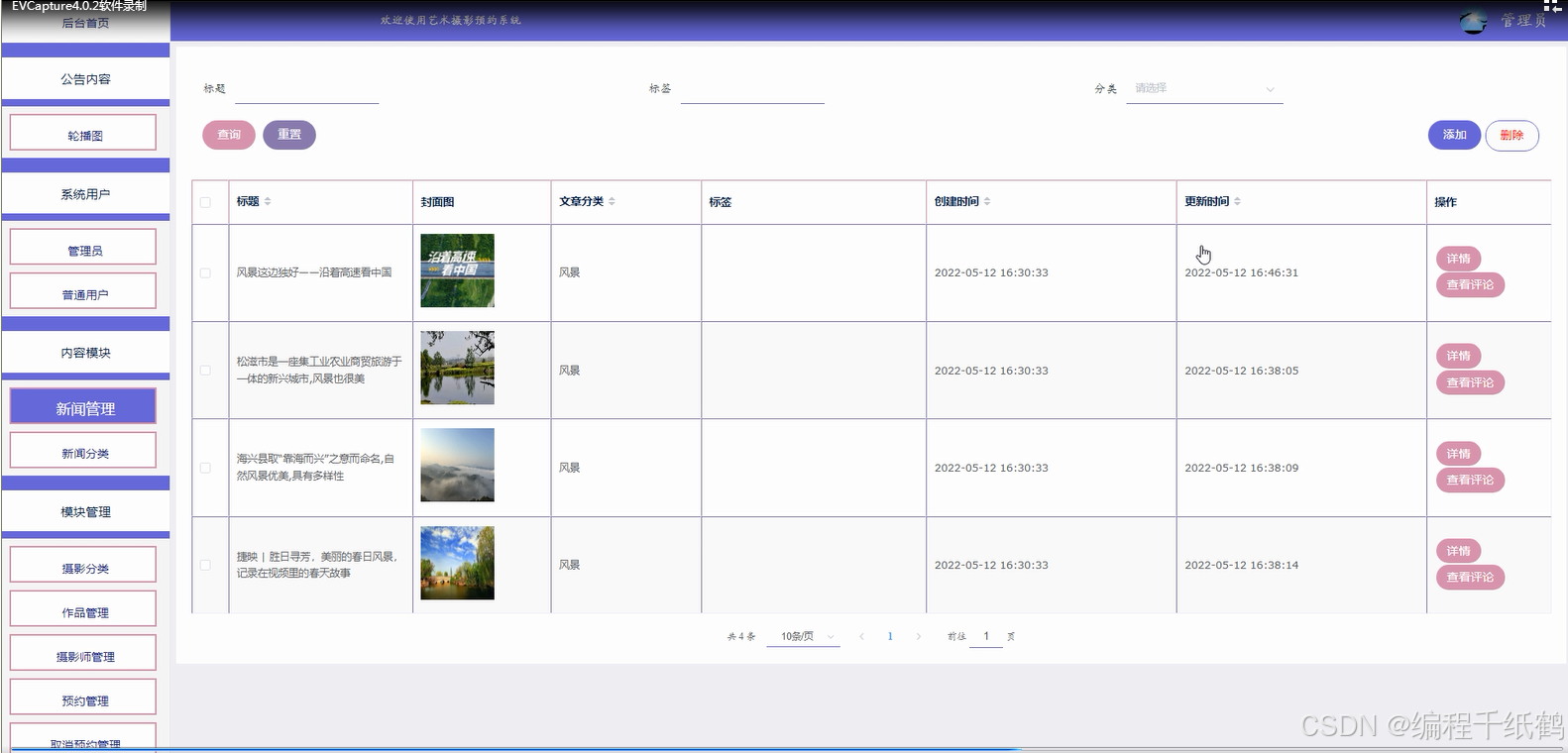
Task: Click the 封面图 column header
Action: 437,202
